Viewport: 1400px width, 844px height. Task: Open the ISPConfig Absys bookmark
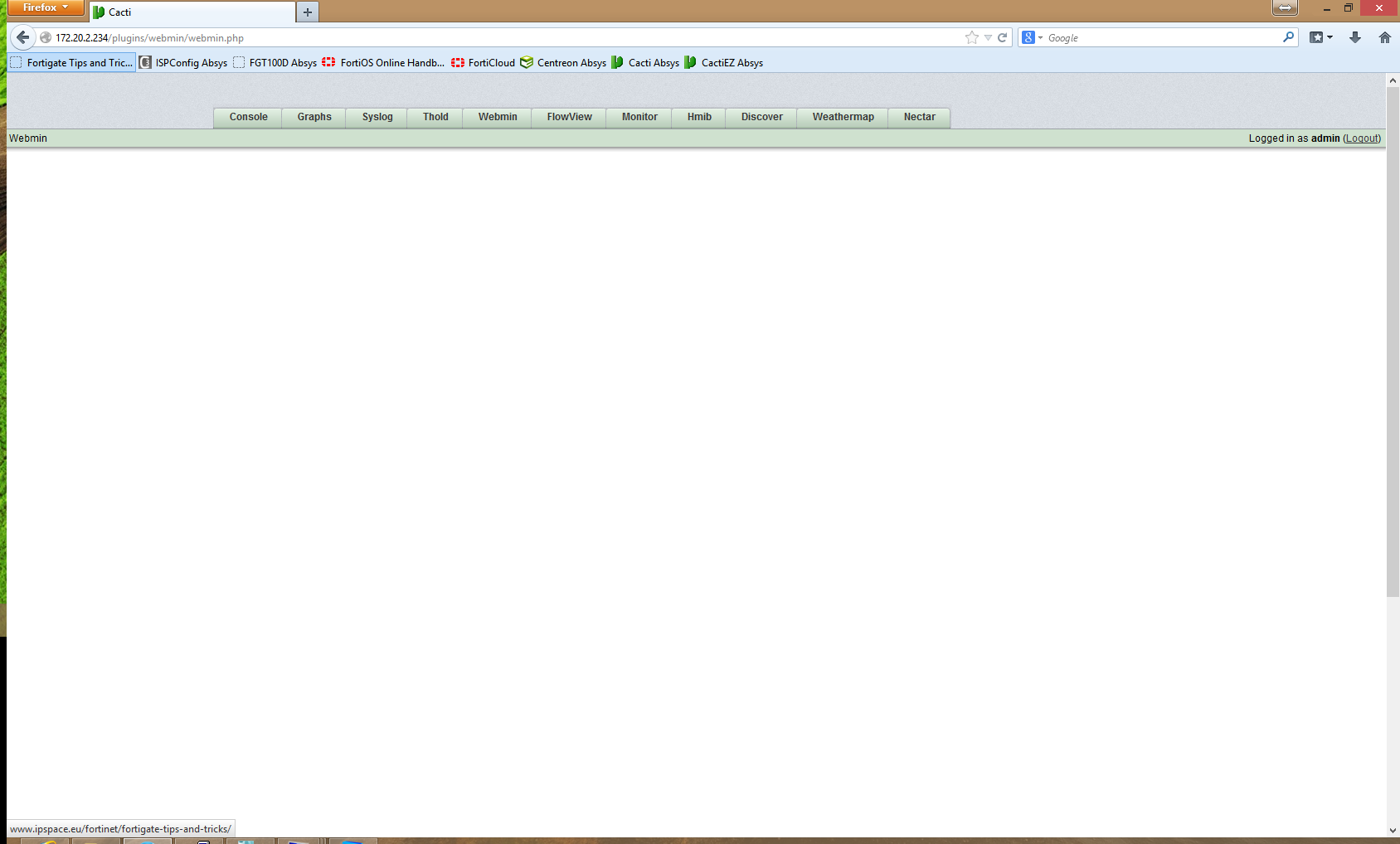pos(183,63)
